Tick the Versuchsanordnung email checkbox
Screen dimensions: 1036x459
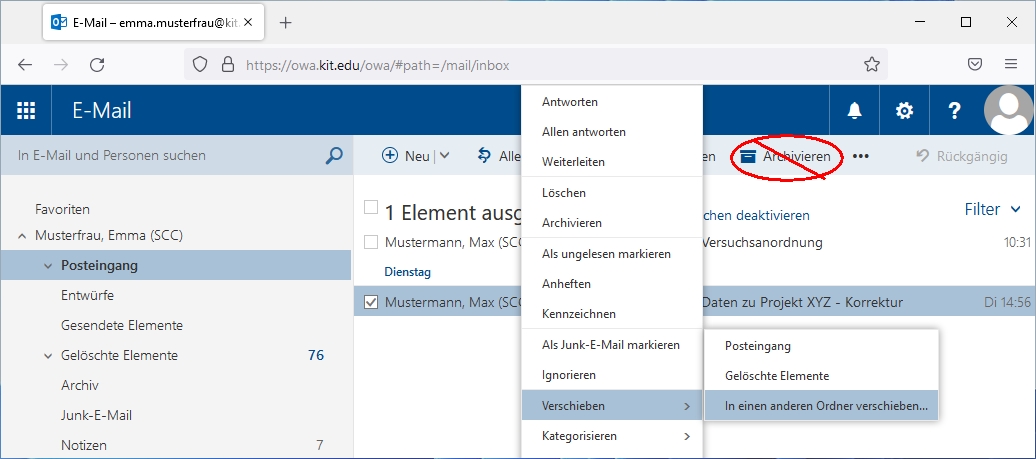tap(371, 242)
